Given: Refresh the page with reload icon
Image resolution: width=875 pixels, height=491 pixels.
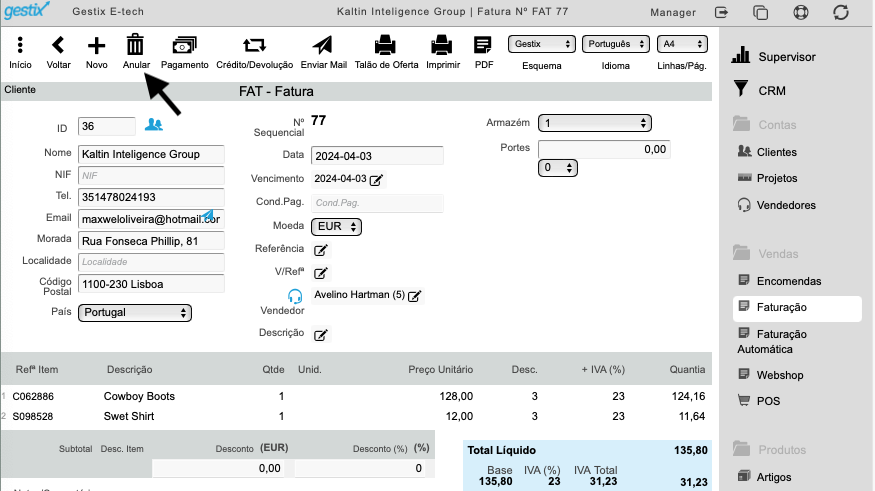Looking at the screenshot, I should pyautogui.click(x=841, y=12).
